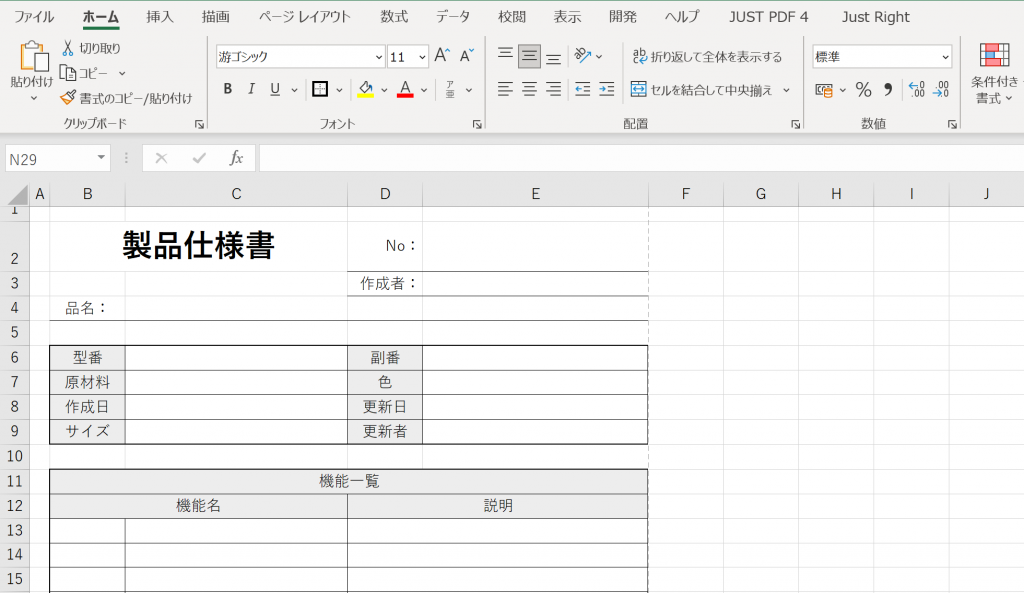Open Conditional Formatting icon
1024x593 pixels.
point(994,56)
